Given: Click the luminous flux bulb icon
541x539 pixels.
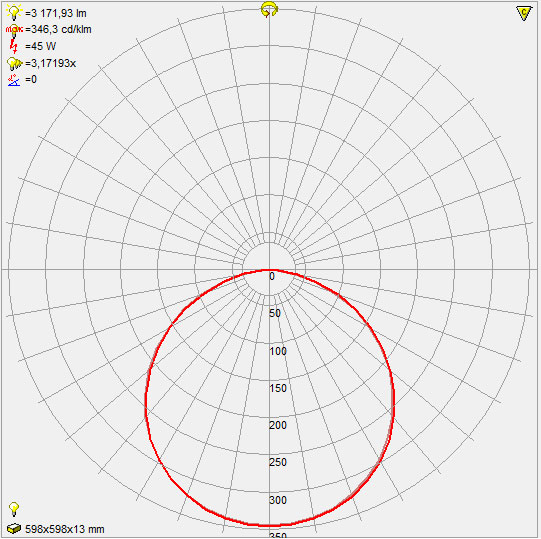Looking at the screenshot, I should tap(14, 13).
